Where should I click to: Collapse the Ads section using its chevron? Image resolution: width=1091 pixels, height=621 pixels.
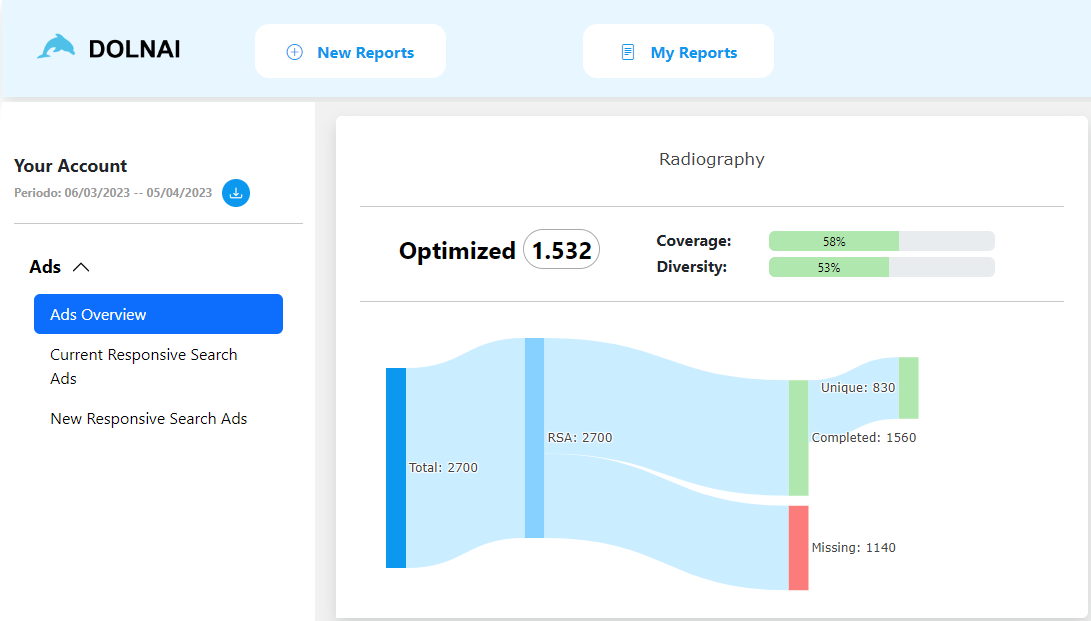[82, 267]
